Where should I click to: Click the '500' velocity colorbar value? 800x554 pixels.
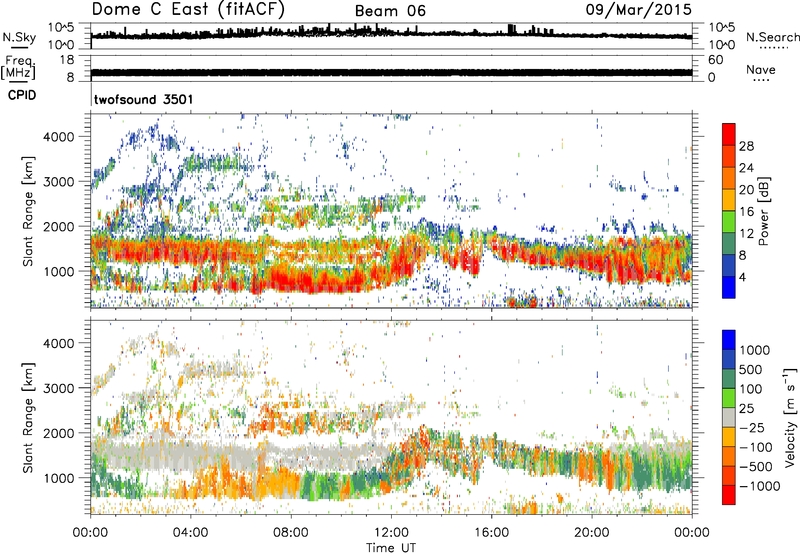coord(751,369)
